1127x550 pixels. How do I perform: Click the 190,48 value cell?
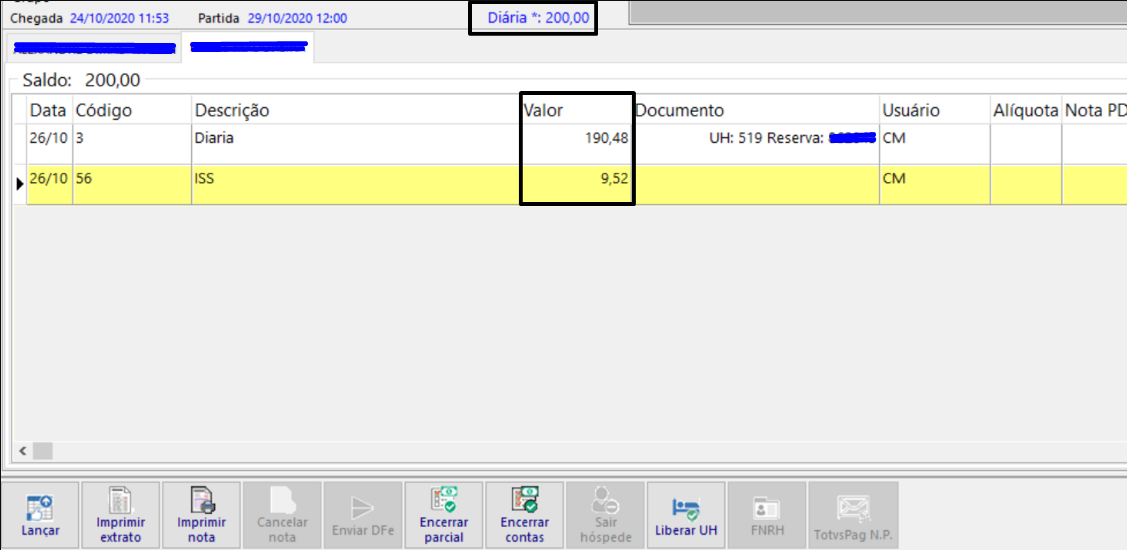pos(577,144)
